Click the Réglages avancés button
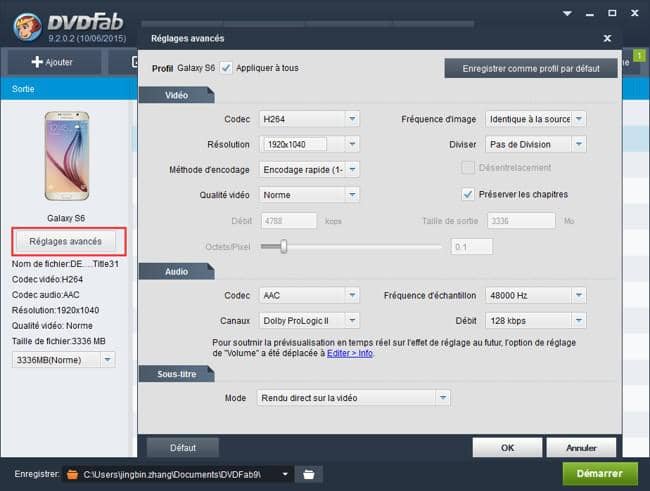The image size is (650, 491). click(x=65, y=241)
